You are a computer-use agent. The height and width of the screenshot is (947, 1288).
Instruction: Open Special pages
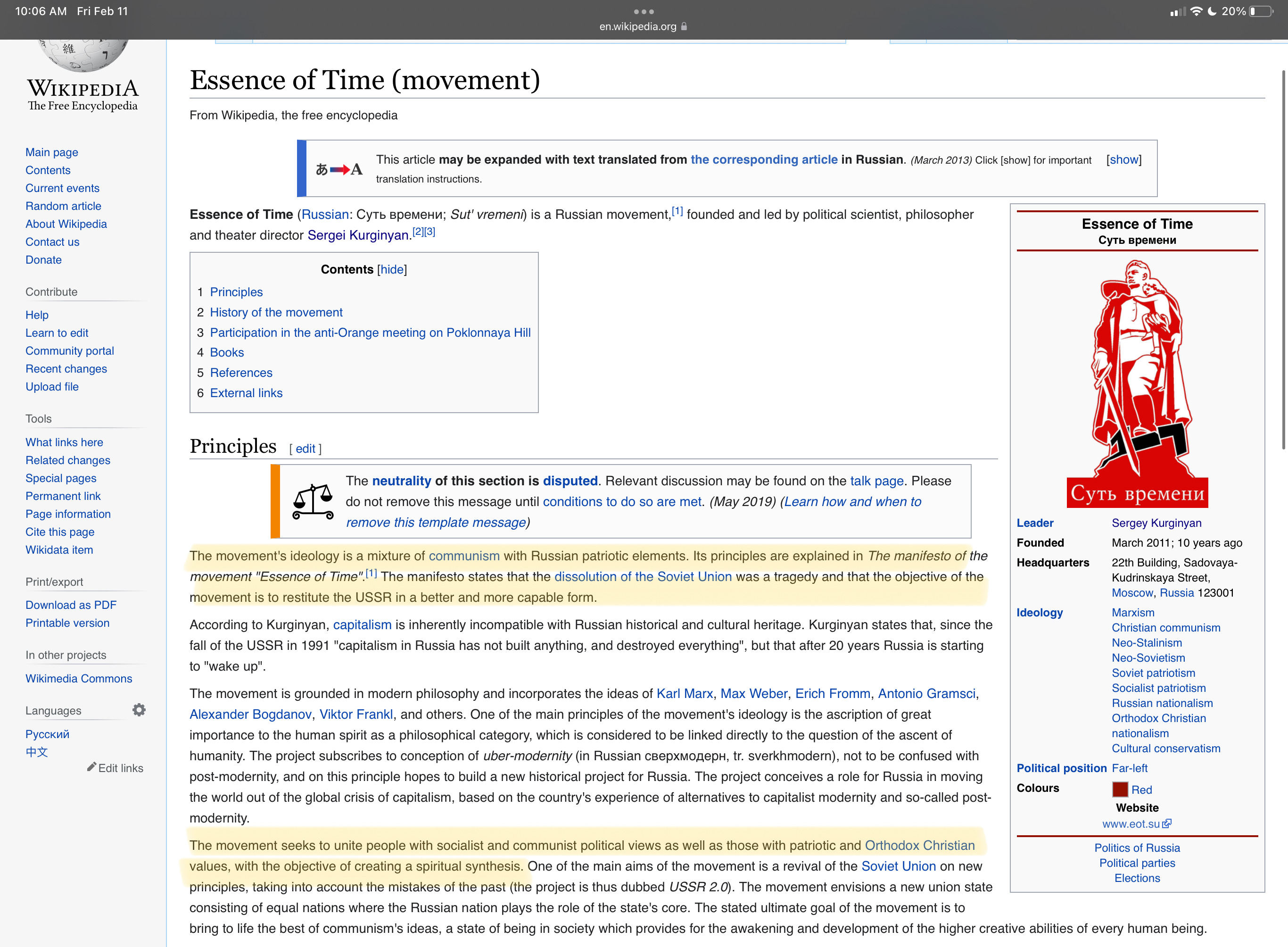61,478
